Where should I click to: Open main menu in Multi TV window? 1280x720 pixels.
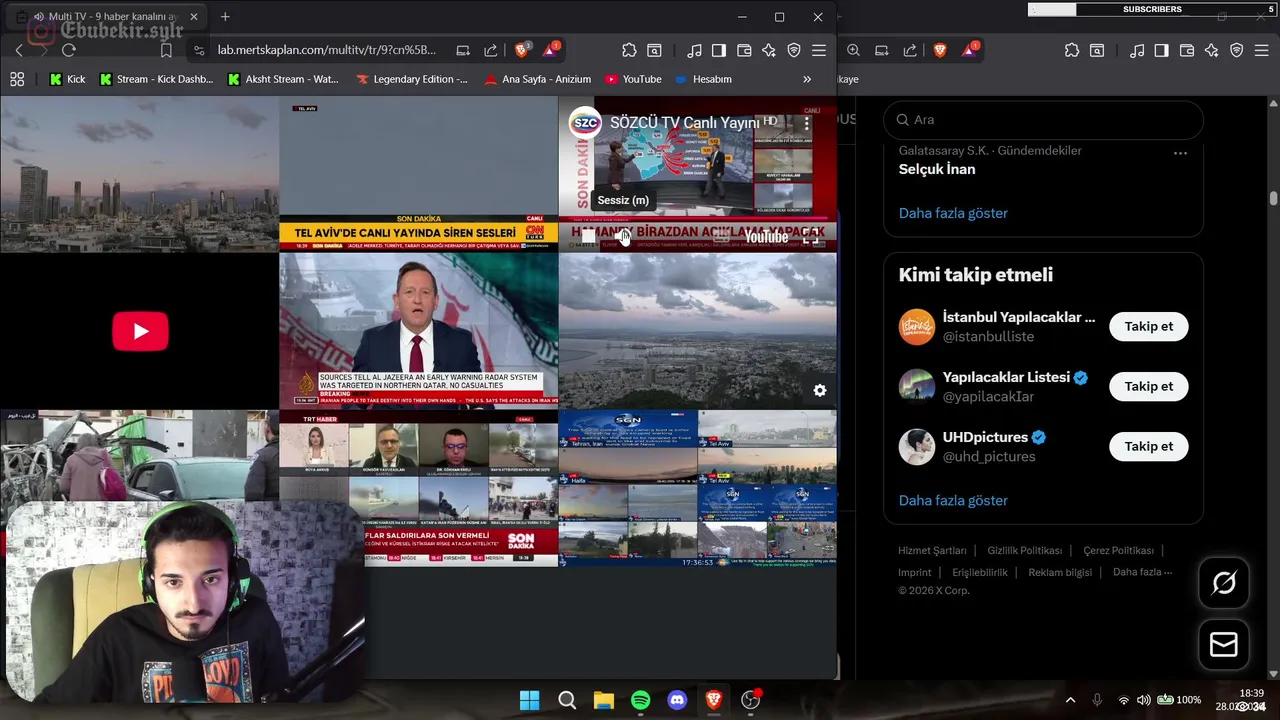[x=819, y=50]
